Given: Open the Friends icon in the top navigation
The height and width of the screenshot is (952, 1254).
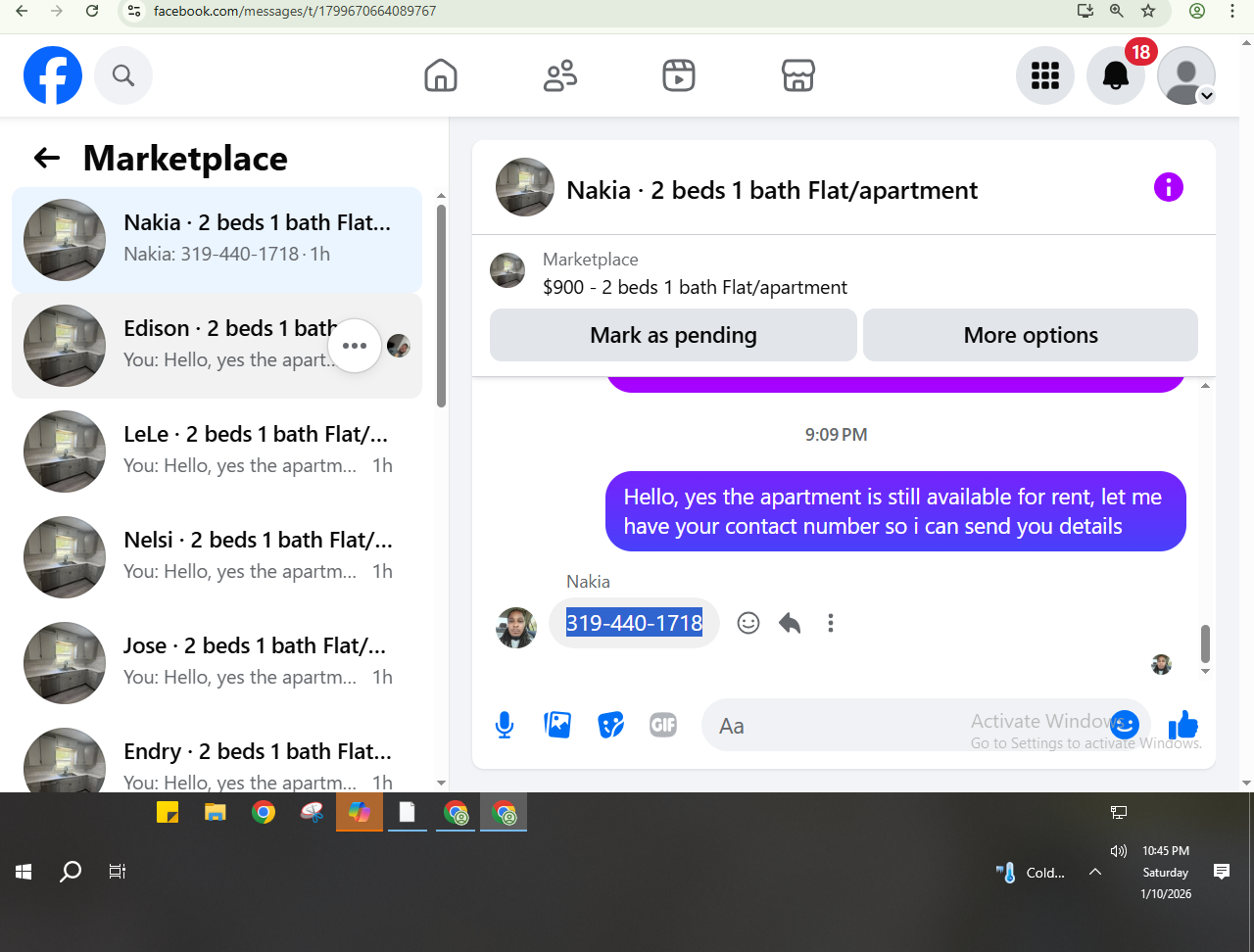Looking at the screenshot, I should point(560,75).
